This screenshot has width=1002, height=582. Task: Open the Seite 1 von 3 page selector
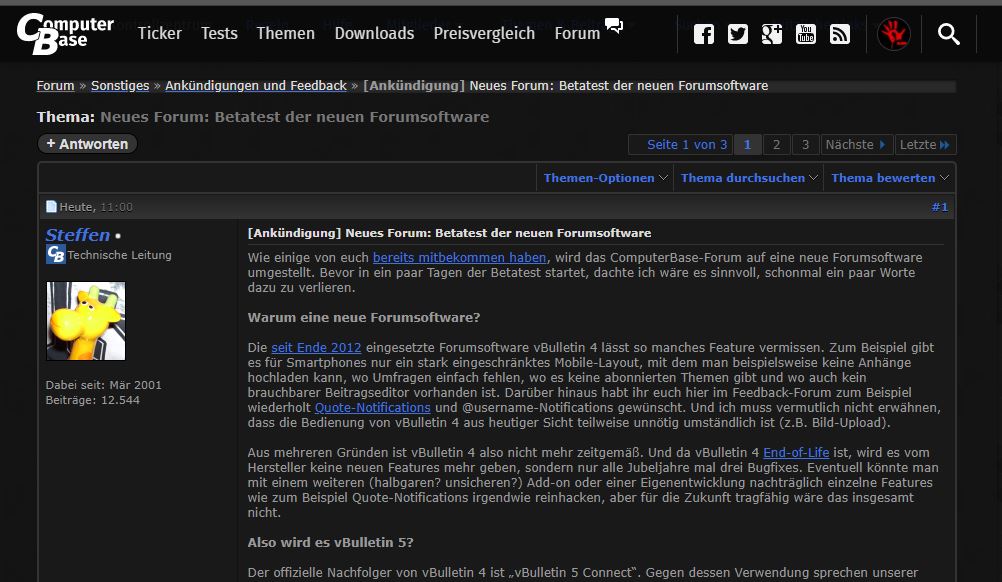pos(681,144)
